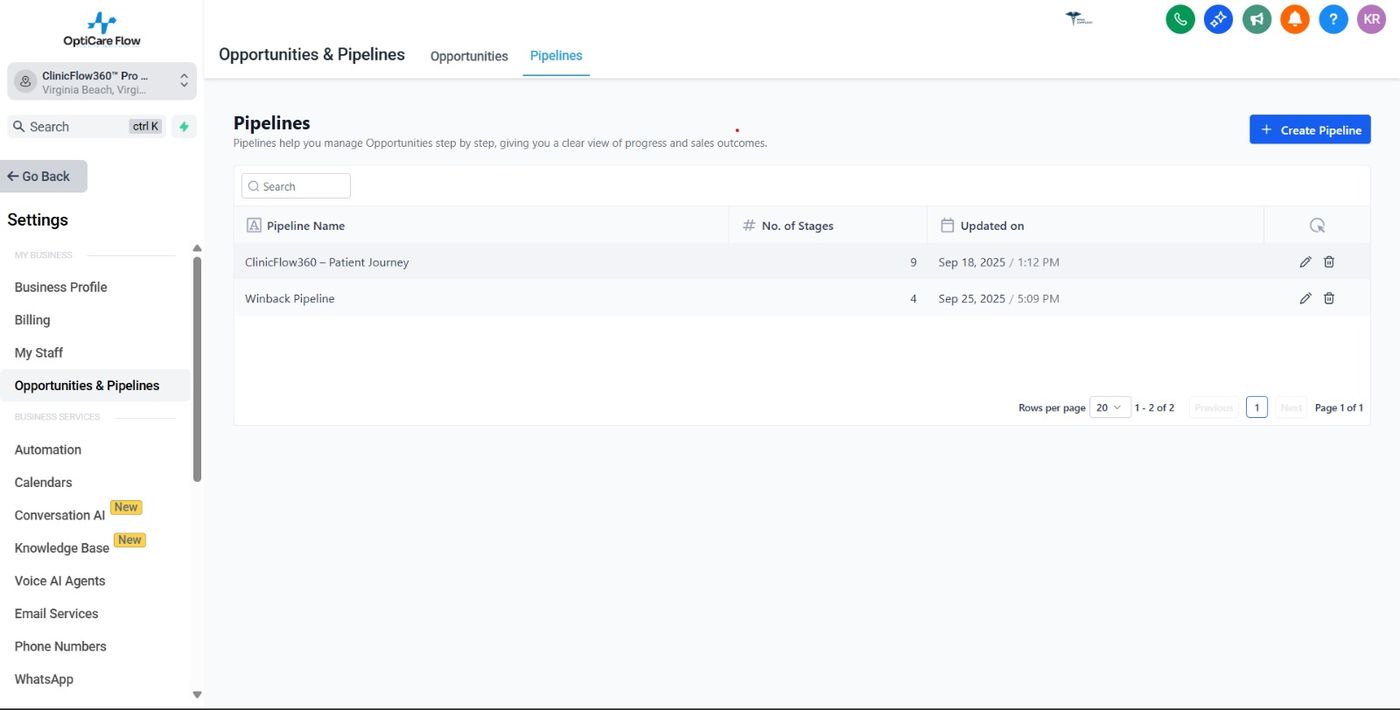Click the pipelines table Search field

(x=296, y=186)
